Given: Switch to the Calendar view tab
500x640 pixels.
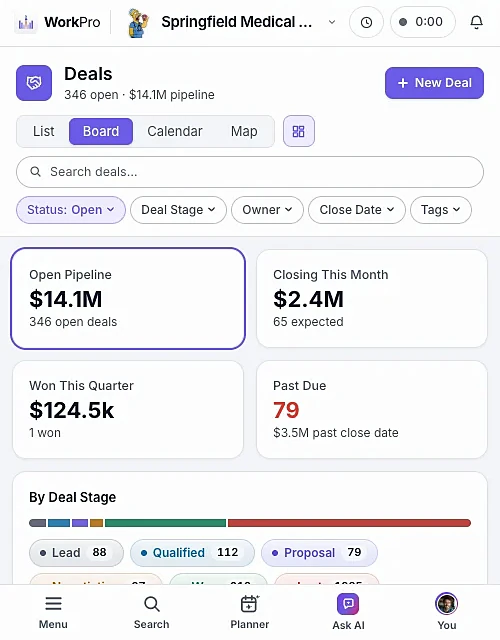Looking at the screenshot, I should pos(175,131).
